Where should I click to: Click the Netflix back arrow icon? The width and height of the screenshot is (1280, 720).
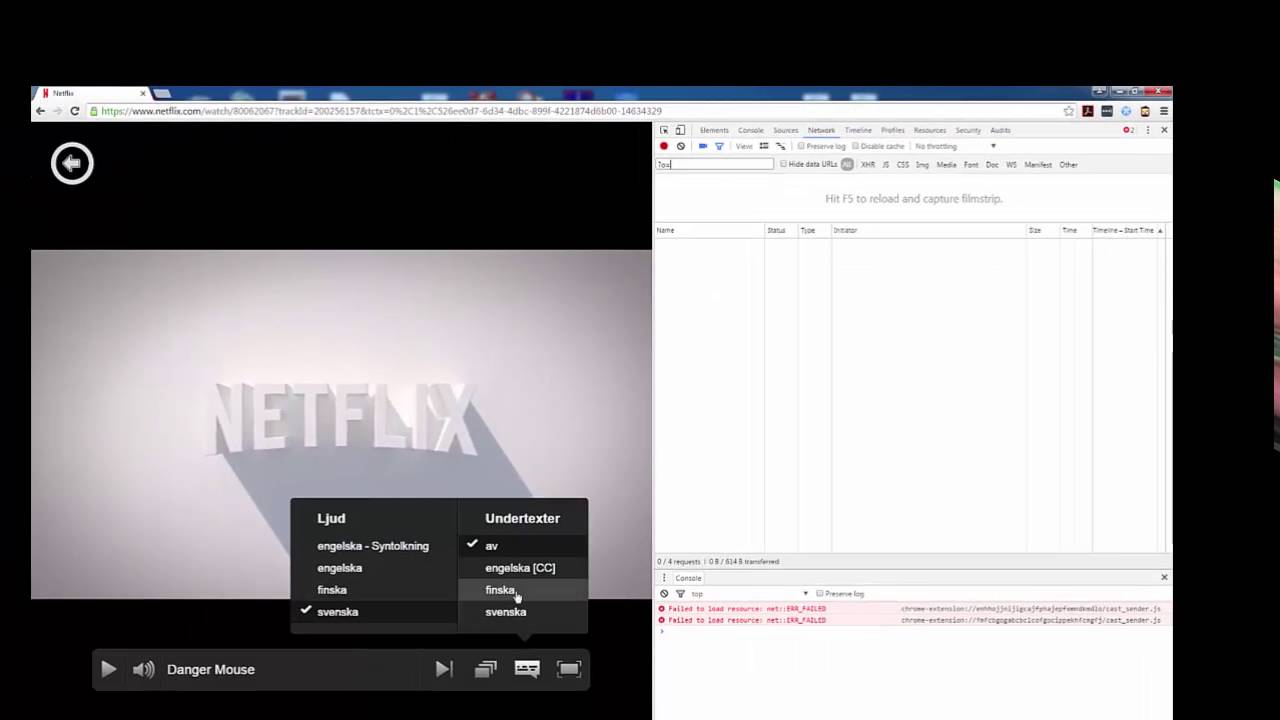[x=72, y=164]
